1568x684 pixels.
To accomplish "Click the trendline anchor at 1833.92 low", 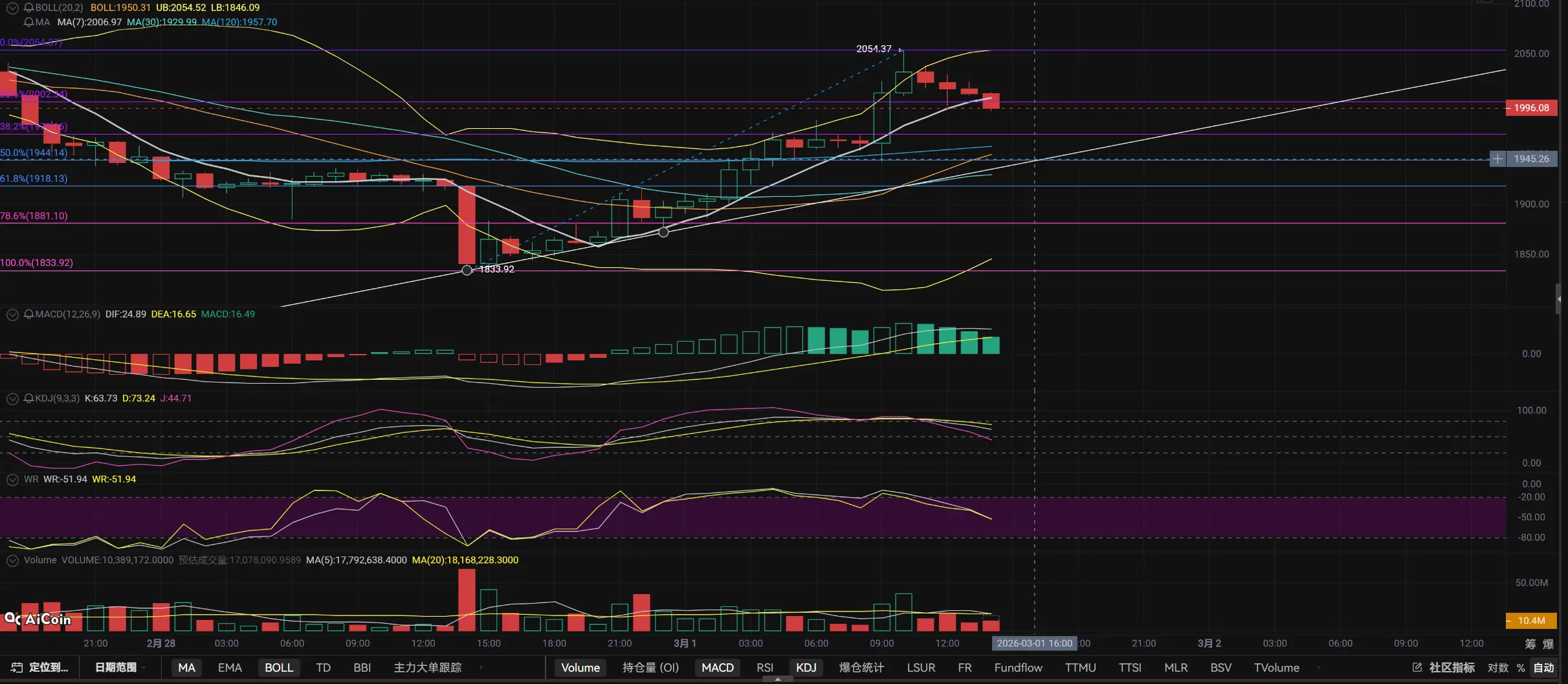I will 467,270.
